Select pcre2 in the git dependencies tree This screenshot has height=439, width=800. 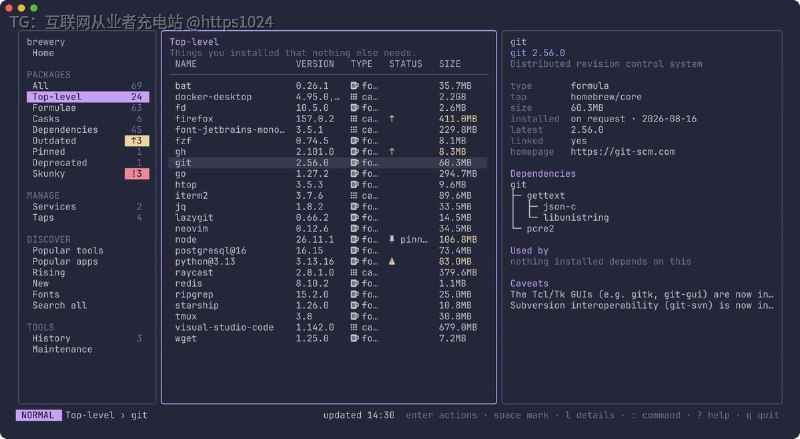coord(540,229)
